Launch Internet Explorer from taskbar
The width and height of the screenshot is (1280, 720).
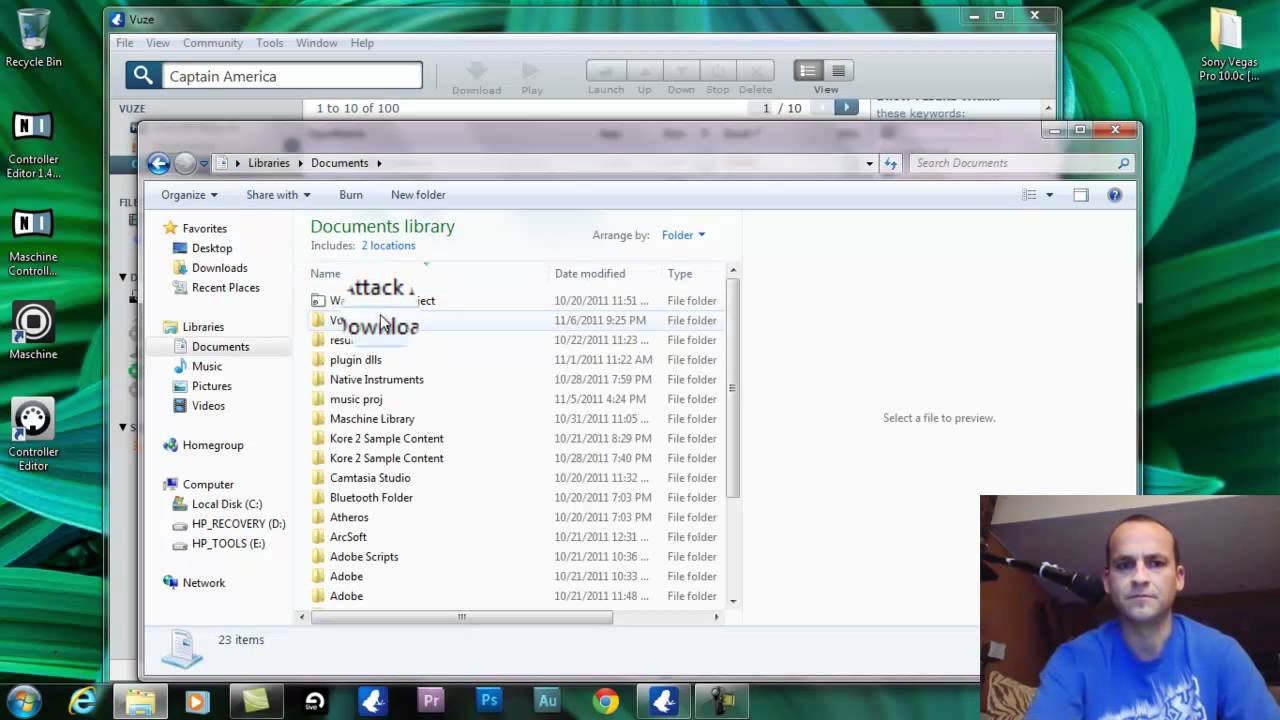(82, 701)
